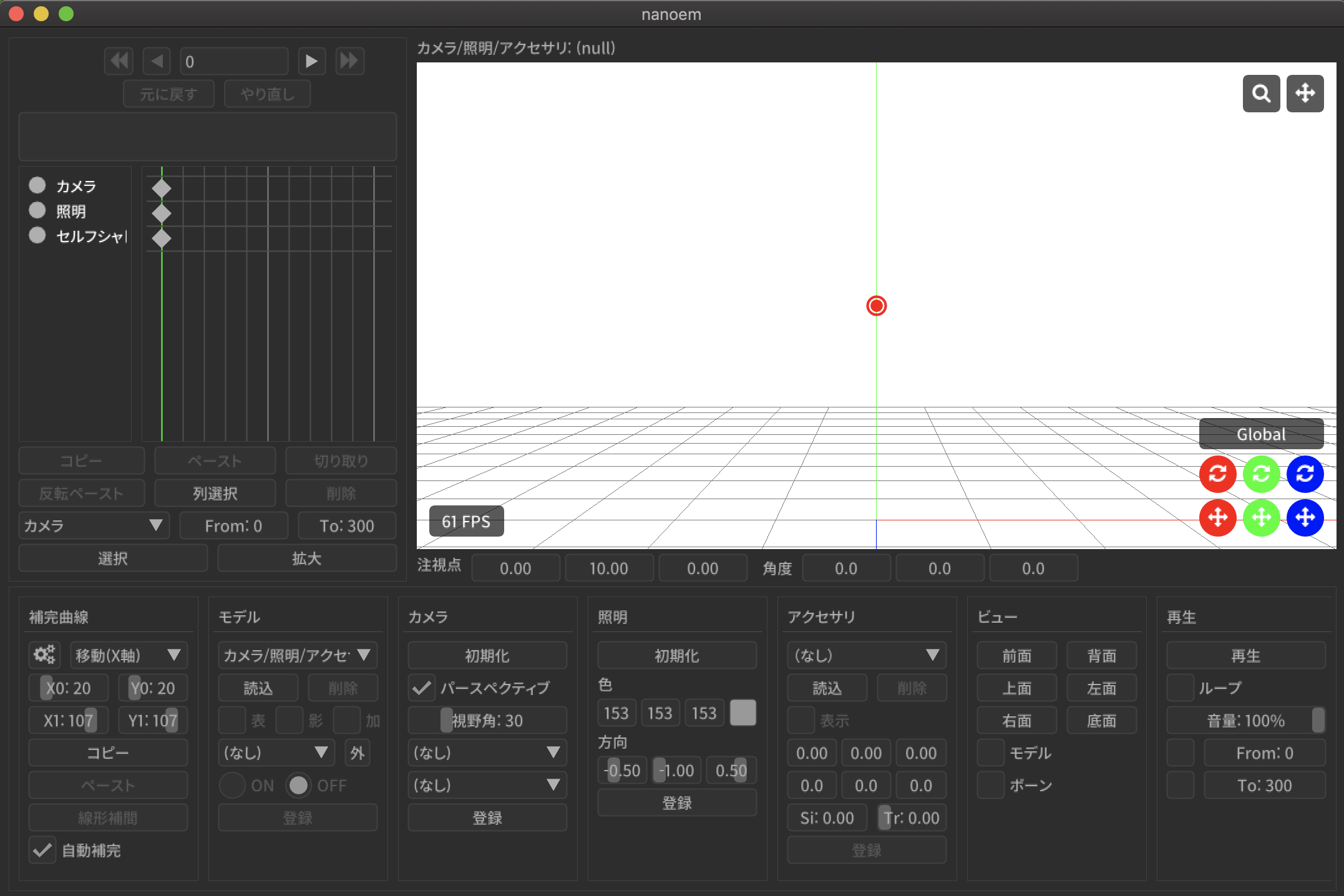This screenshot has width=1344, height=896.
Task: Click the camera 登録 register button
Action: tap(487, 817)
